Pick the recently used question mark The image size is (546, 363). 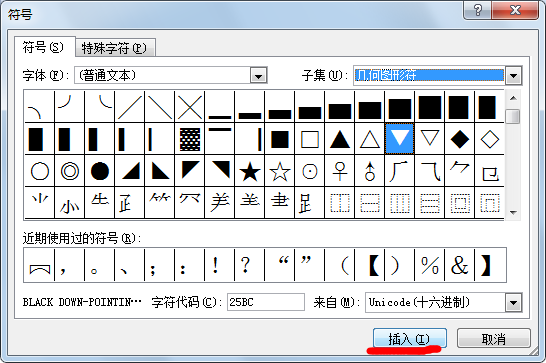tap(250, 265)
